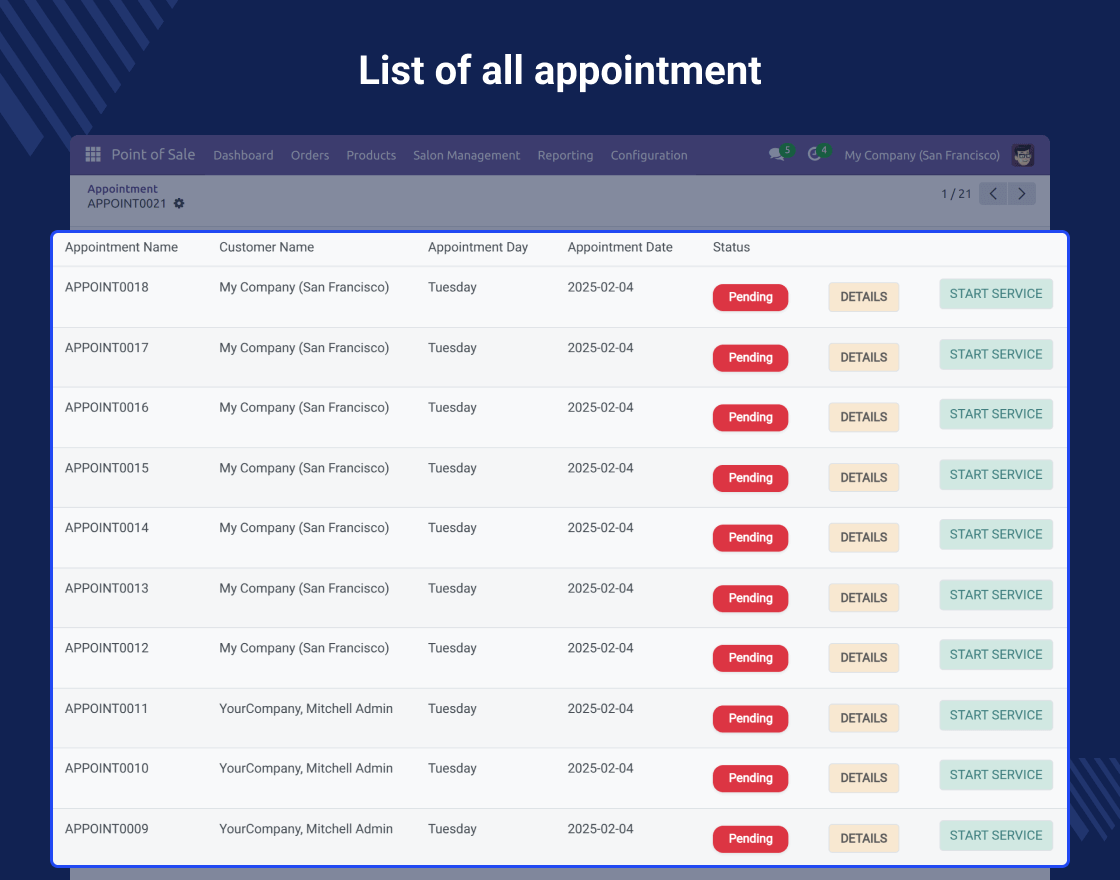This screenshot has width=1120, height=880.
Task: Click Details for APPOINT0013
Action: click(x=864, y=598)
